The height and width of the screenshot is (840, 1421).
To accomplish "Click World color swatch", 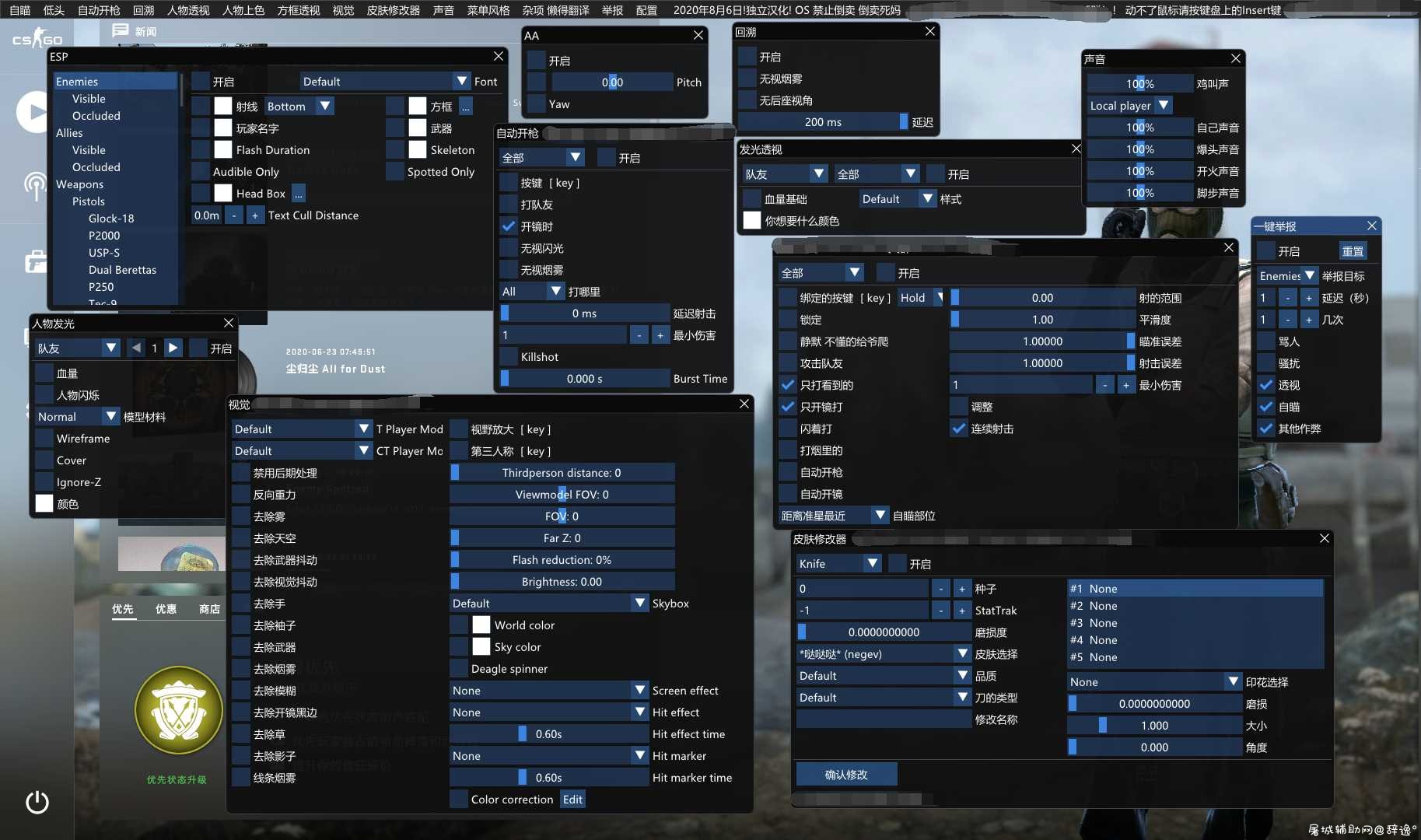I will 481,625.
